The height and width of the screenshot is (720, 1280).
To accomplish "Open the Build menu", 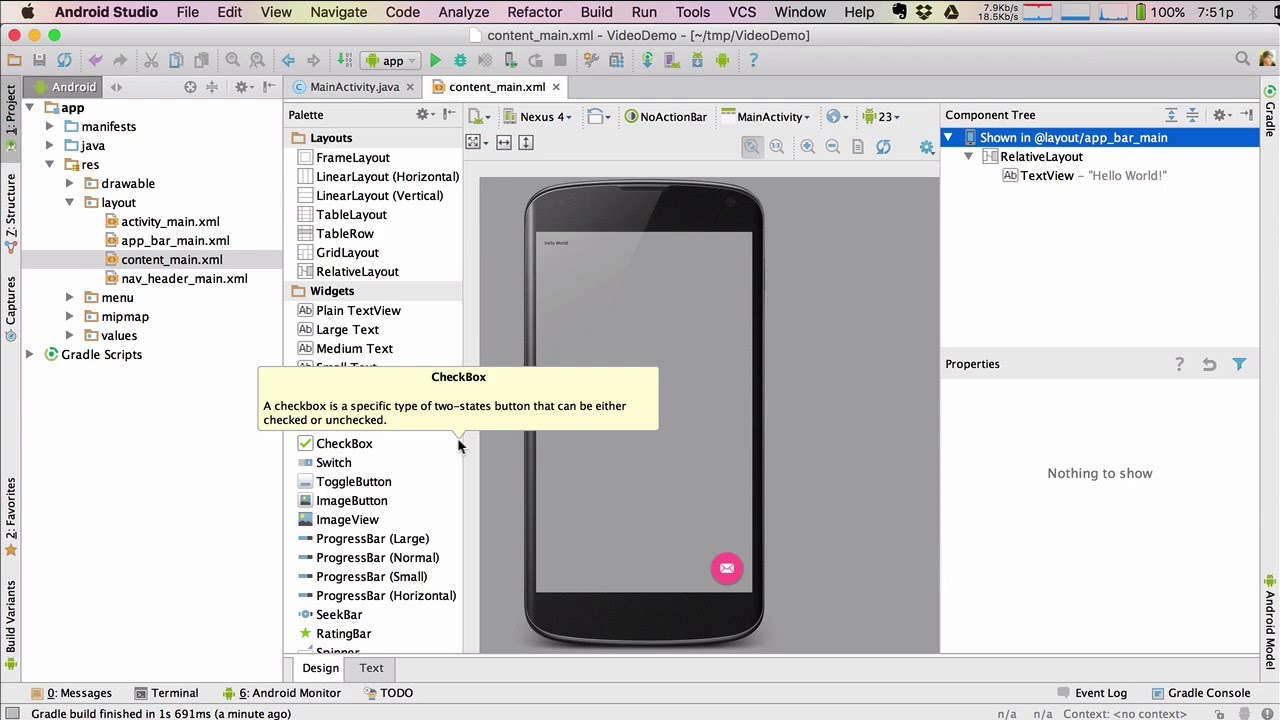I will coord(596,12).
